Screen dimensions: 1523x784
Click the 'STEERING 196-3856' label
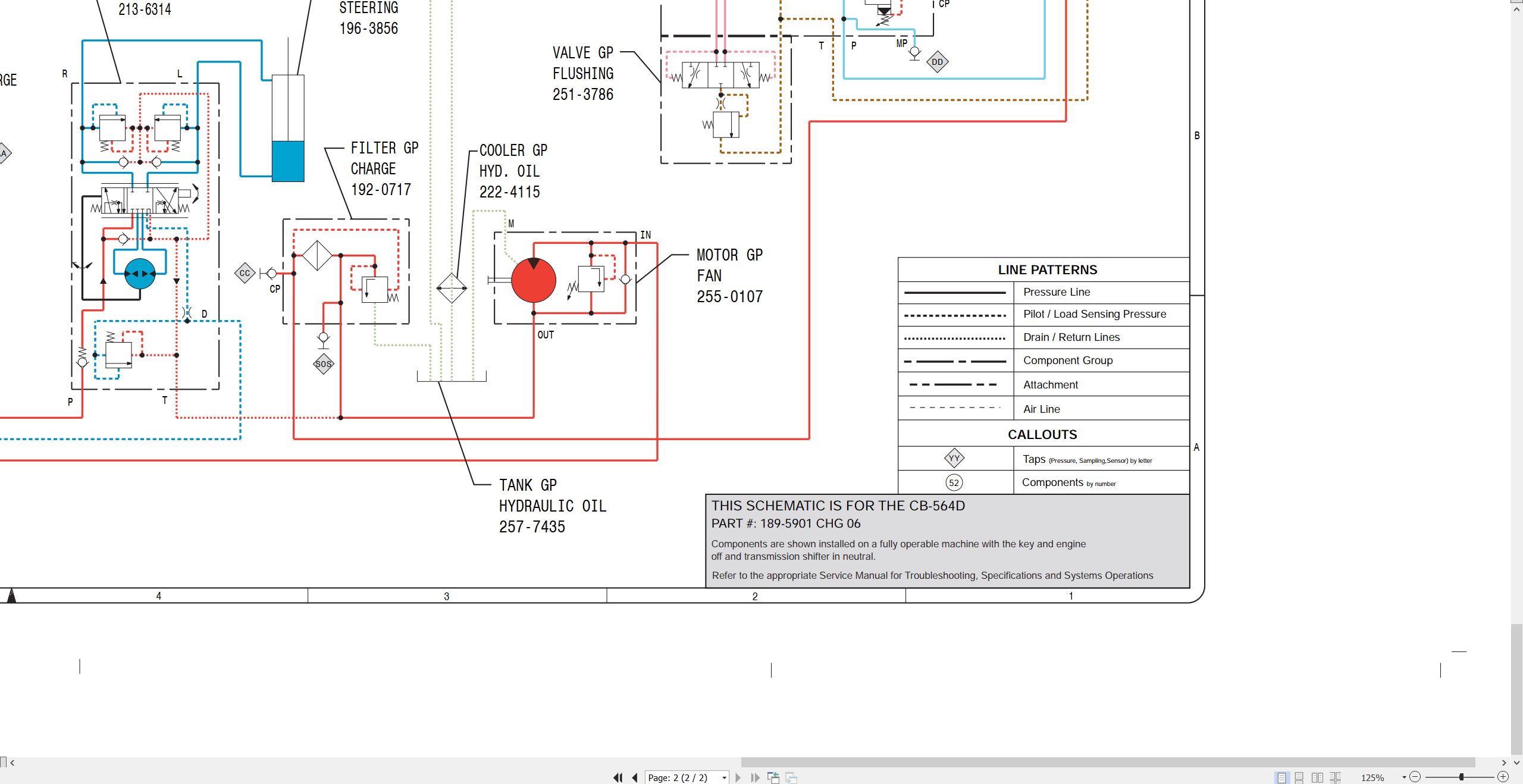(x=369, y=18)
